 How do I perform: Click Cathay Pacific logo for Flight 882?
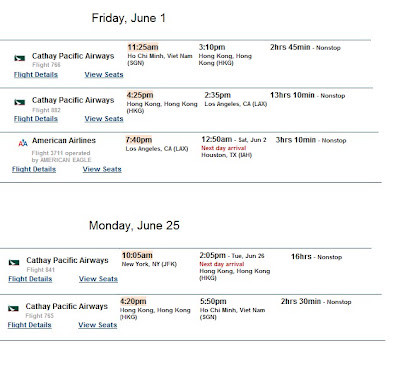20,102
